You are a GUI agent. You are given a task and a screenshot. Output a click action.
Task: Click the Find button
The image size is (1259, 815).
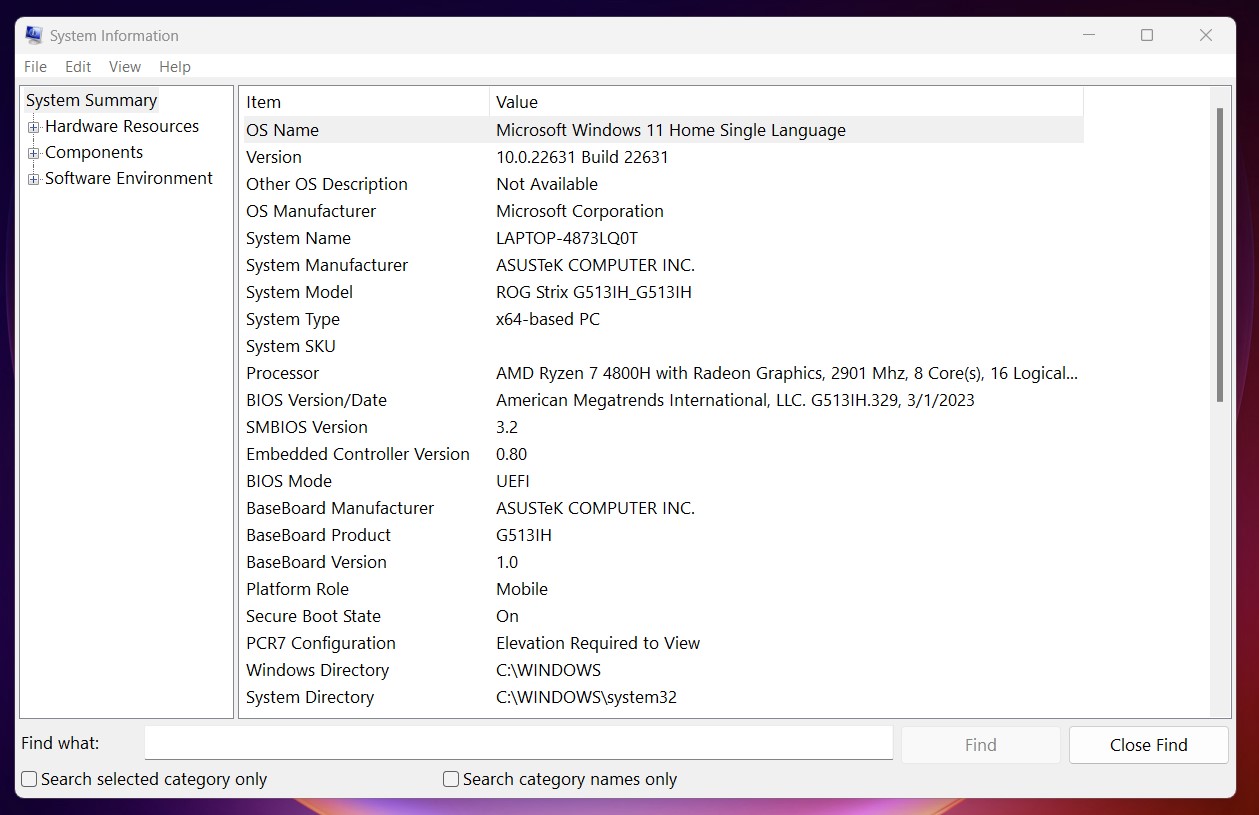click(980, 745)
